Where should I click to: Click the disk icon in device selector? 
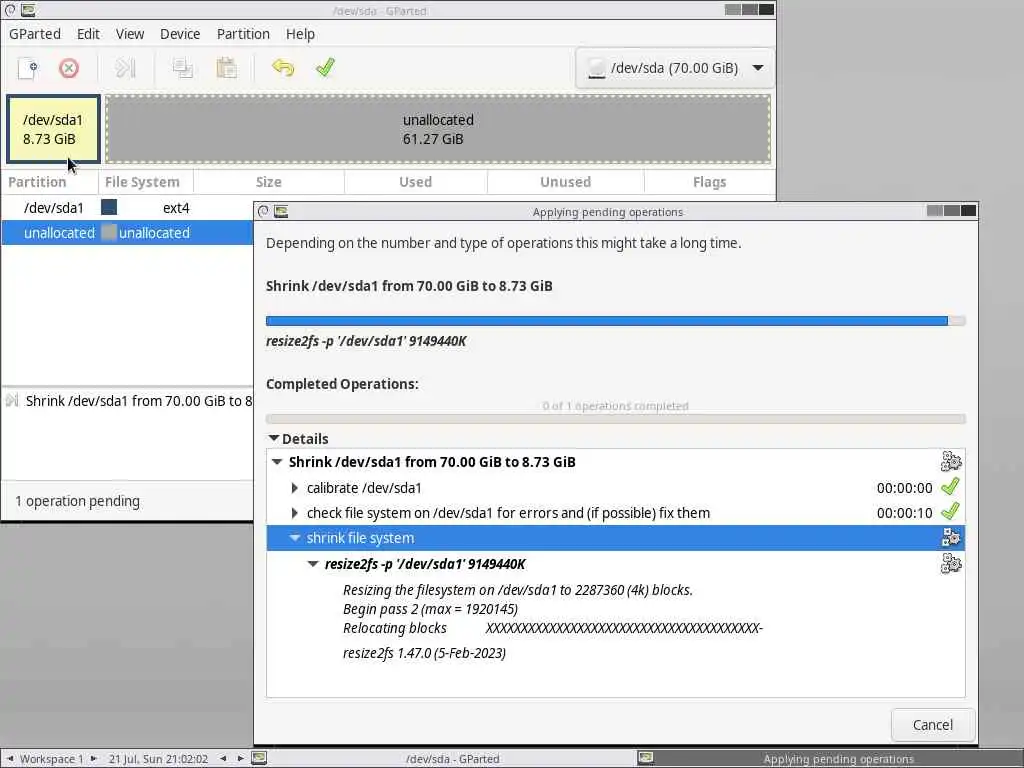[596, 68]
